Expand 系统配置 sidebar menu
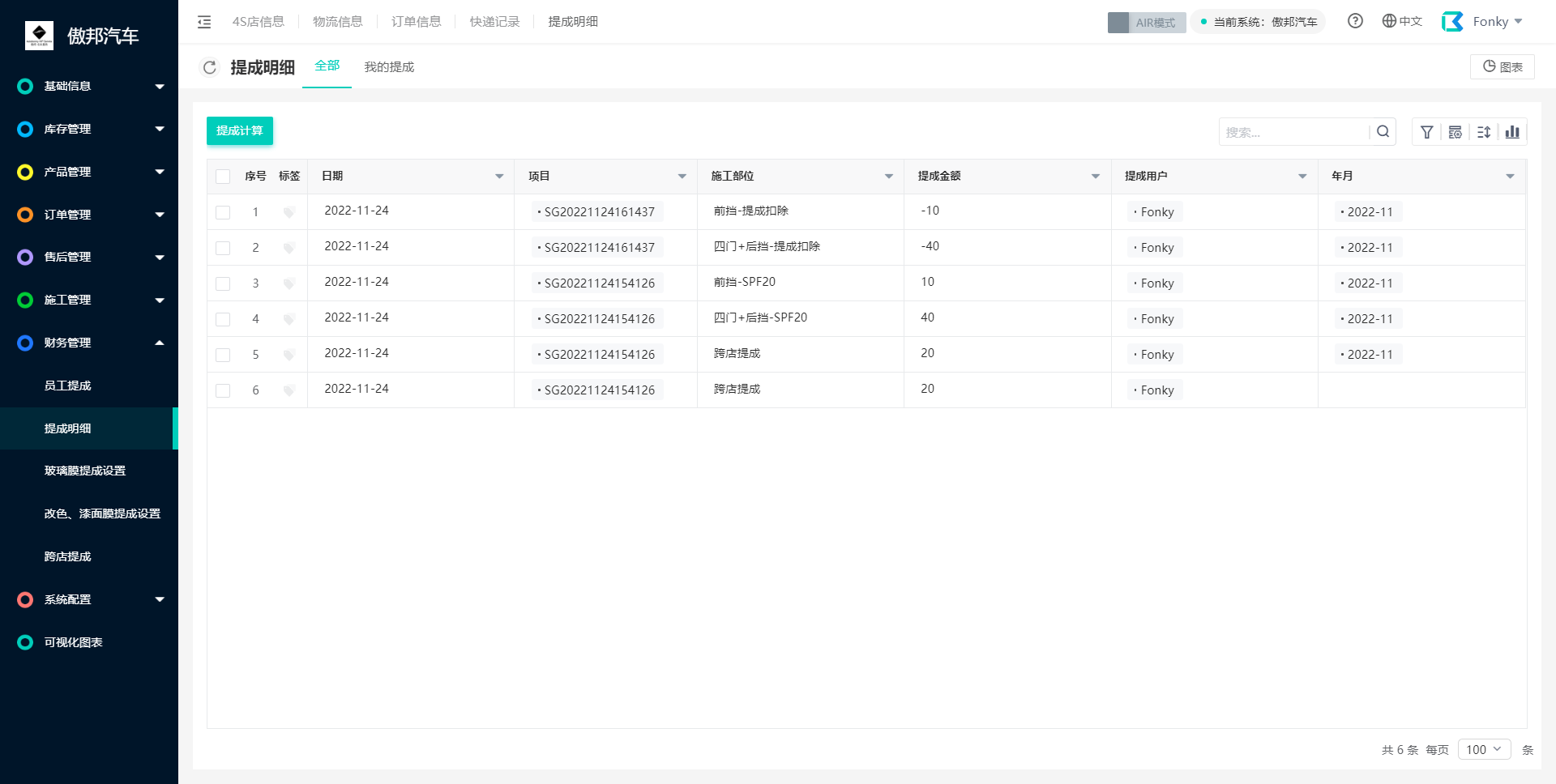This screenshot has height=784, width=1556. (x=89, y=599)
